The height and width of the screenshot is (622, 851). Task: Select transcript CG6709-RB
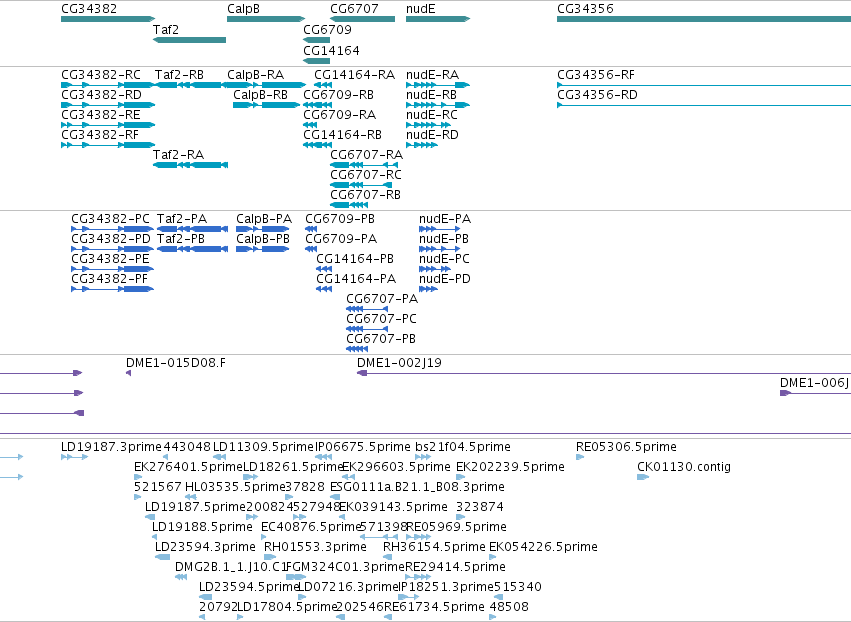(339, 94)
